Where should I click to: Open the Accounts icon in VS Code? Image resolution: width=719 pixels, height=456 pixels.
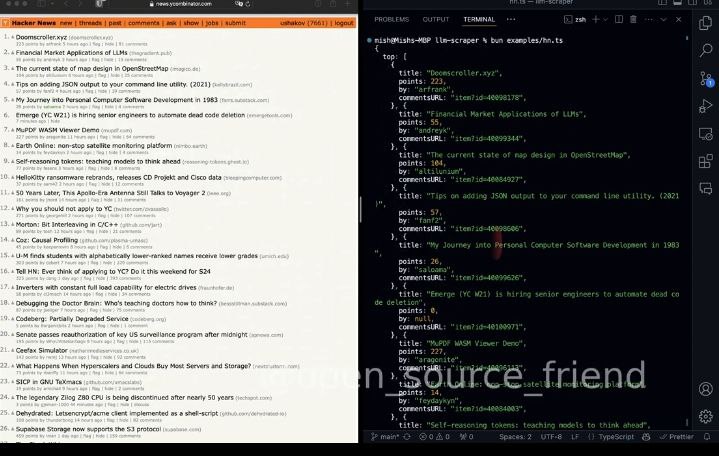tap(706, 389)
